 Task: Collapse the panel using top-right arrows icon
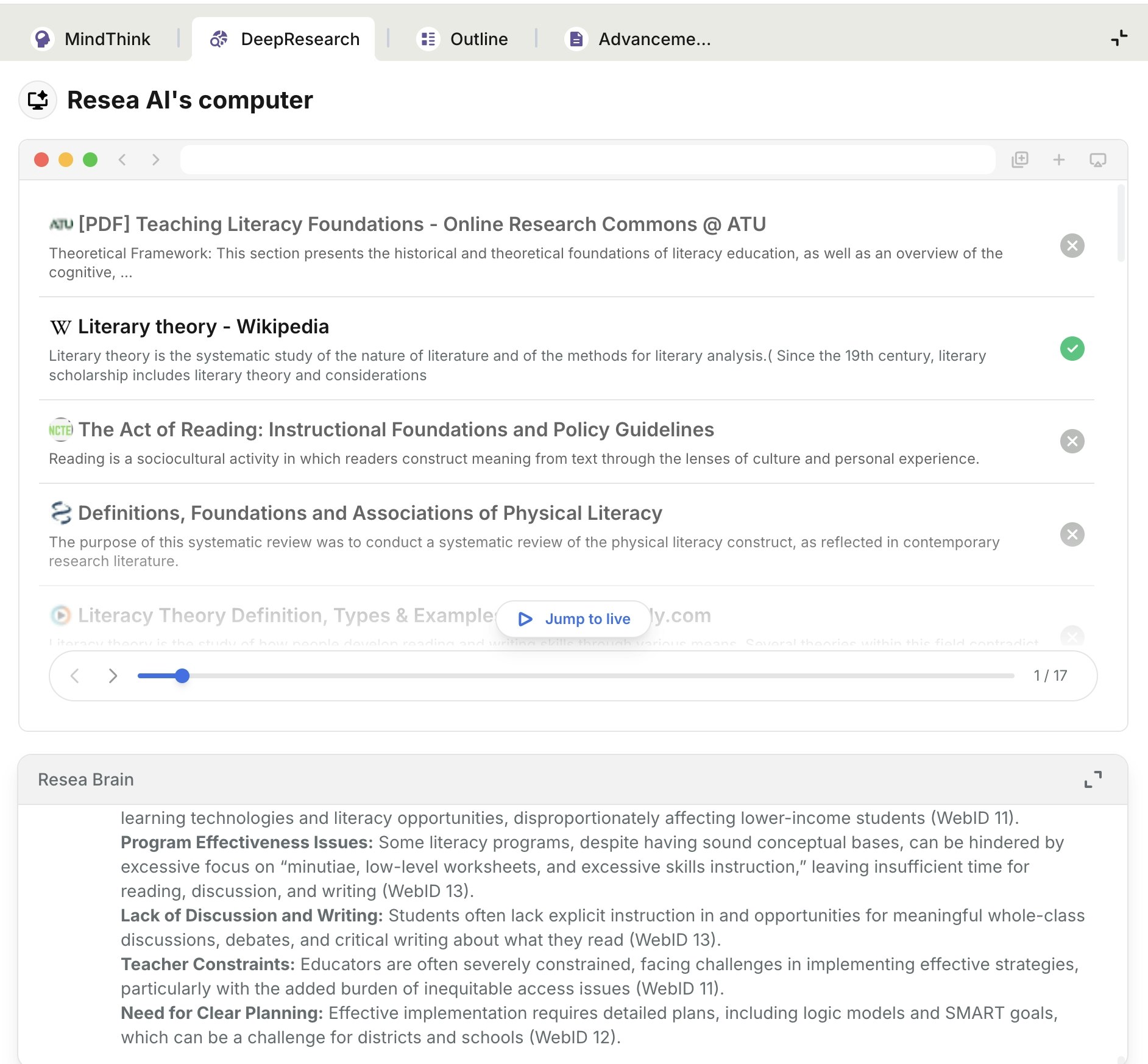1119,38
